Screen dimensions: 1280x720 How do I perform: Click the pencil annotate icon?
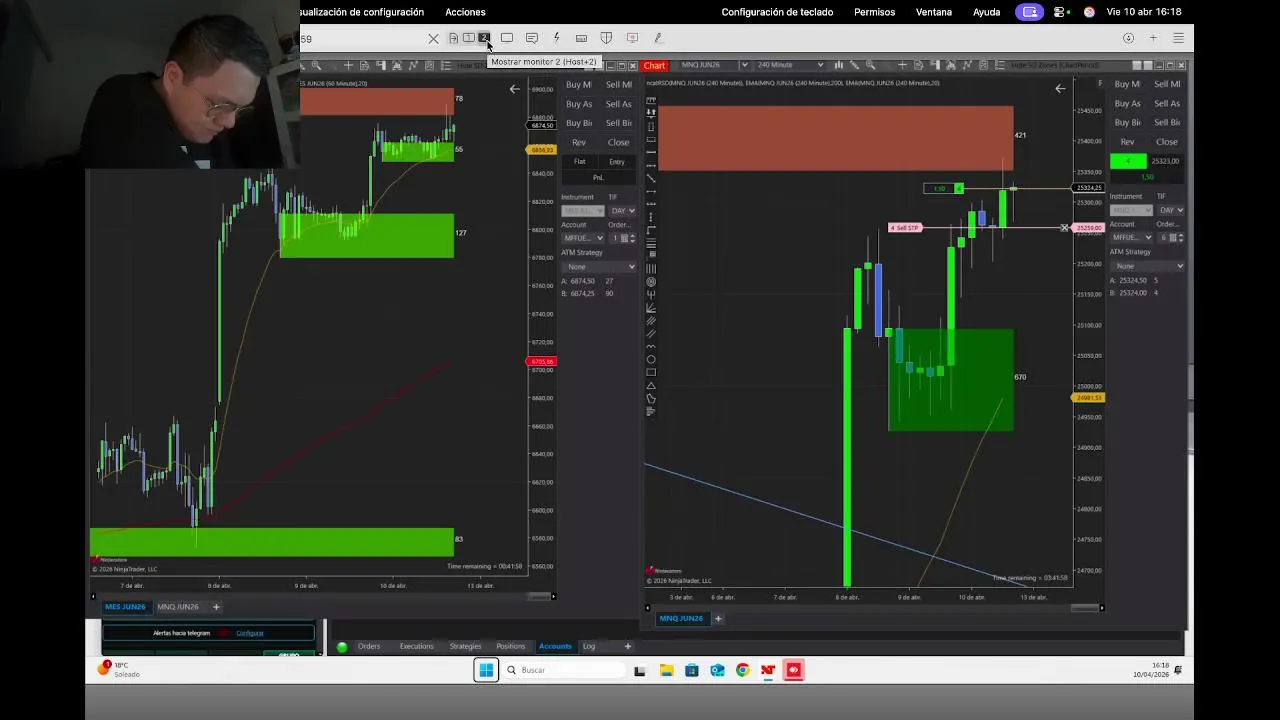(658, 38)
